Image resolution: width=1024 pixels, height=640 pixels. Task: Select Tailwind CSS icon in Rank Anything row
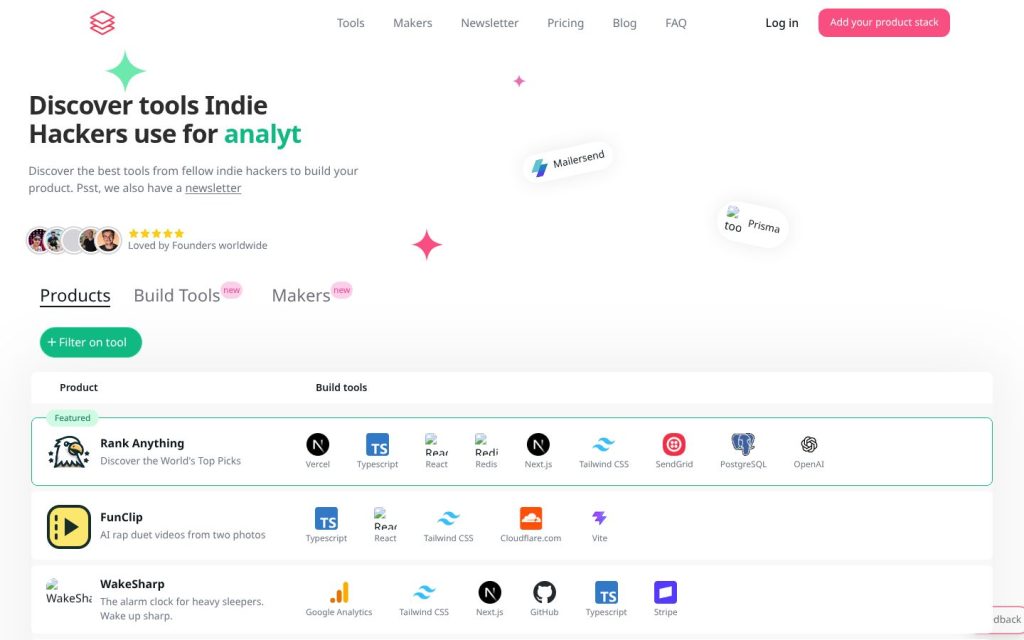pyautogui.click(x=603, y=445)
